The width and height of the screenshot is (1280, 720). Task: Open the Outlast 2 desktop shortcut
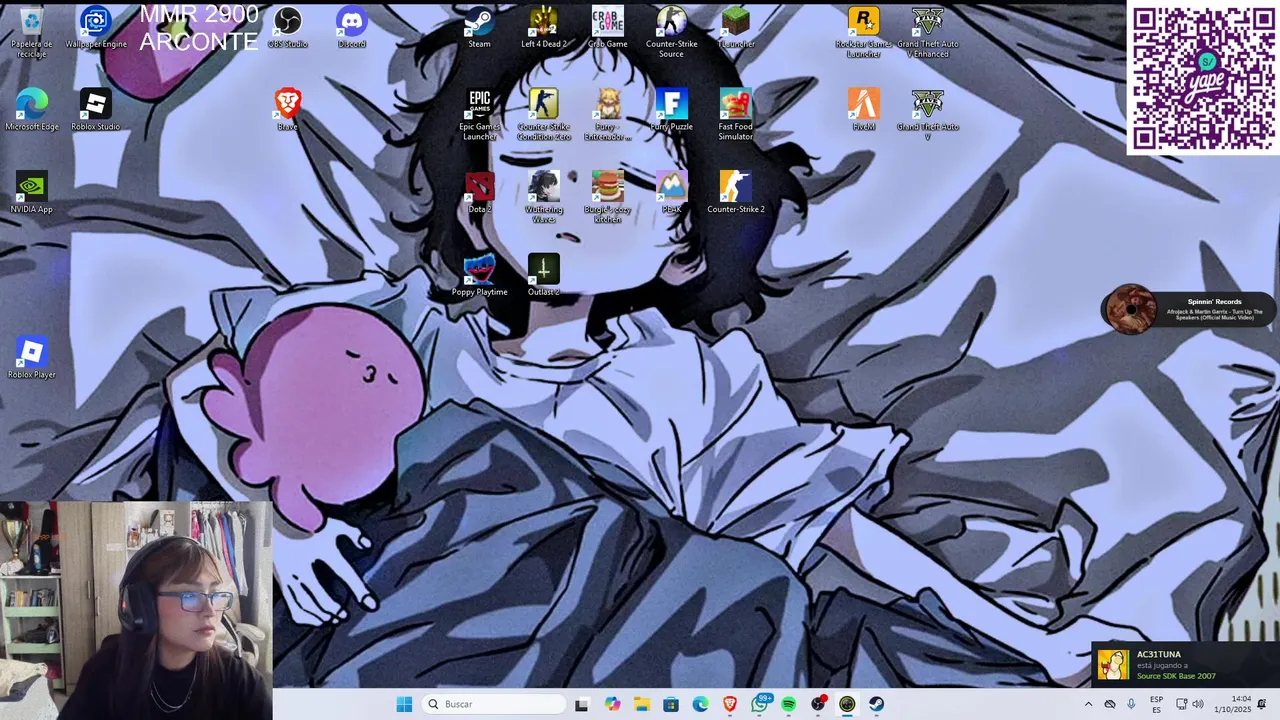click(544, 275)
